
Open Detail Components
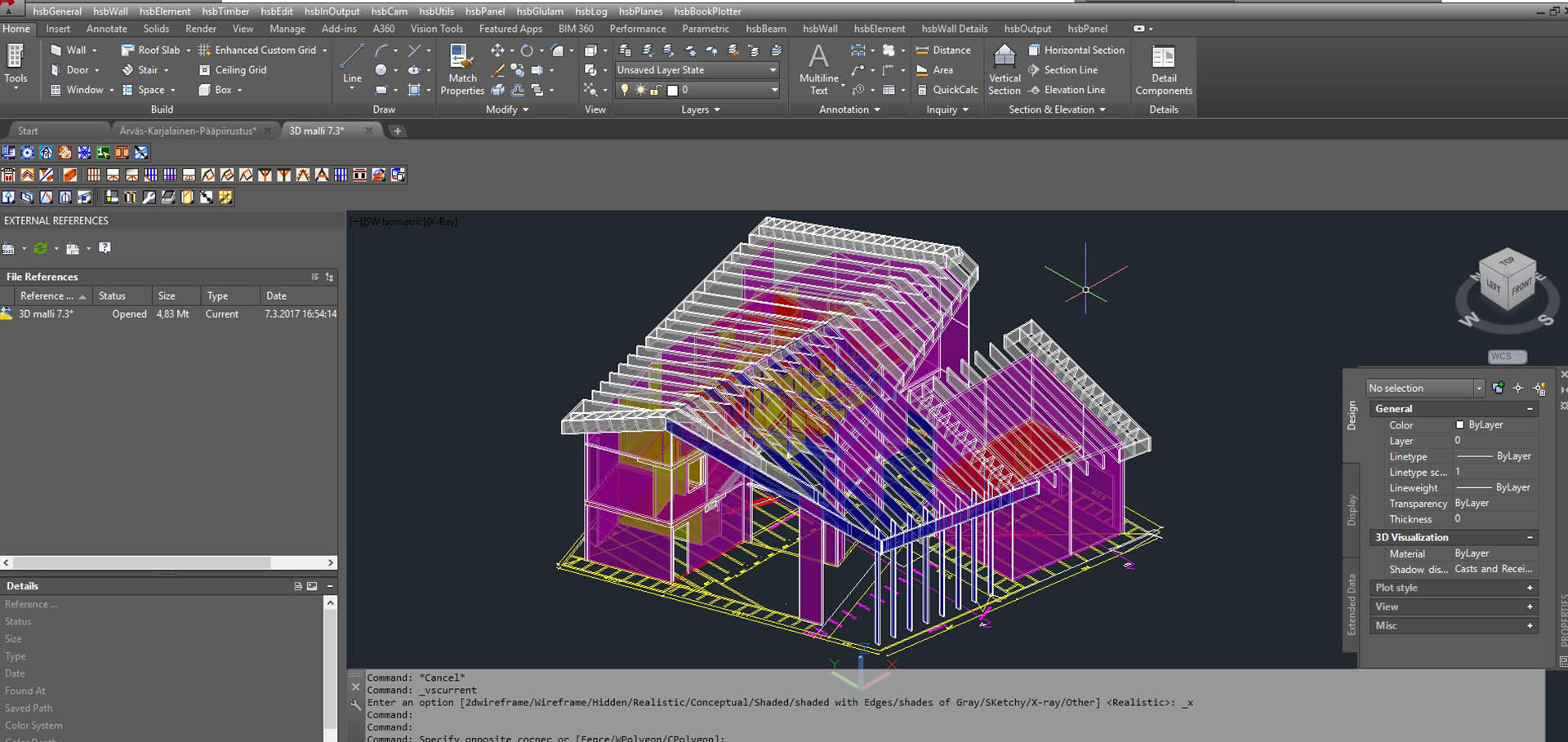[x=1164, y=69]
